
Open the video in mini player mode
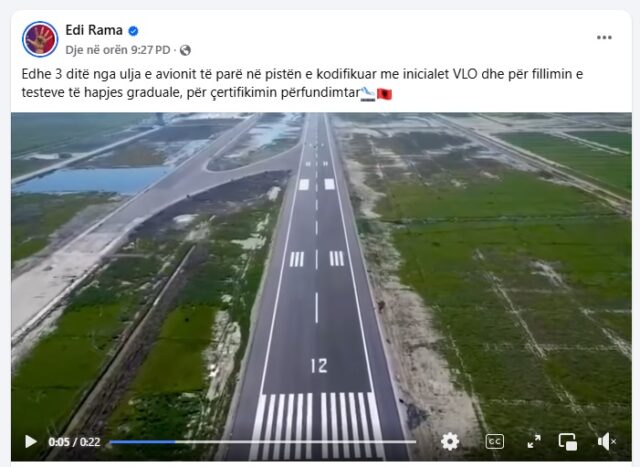[568, 441]
